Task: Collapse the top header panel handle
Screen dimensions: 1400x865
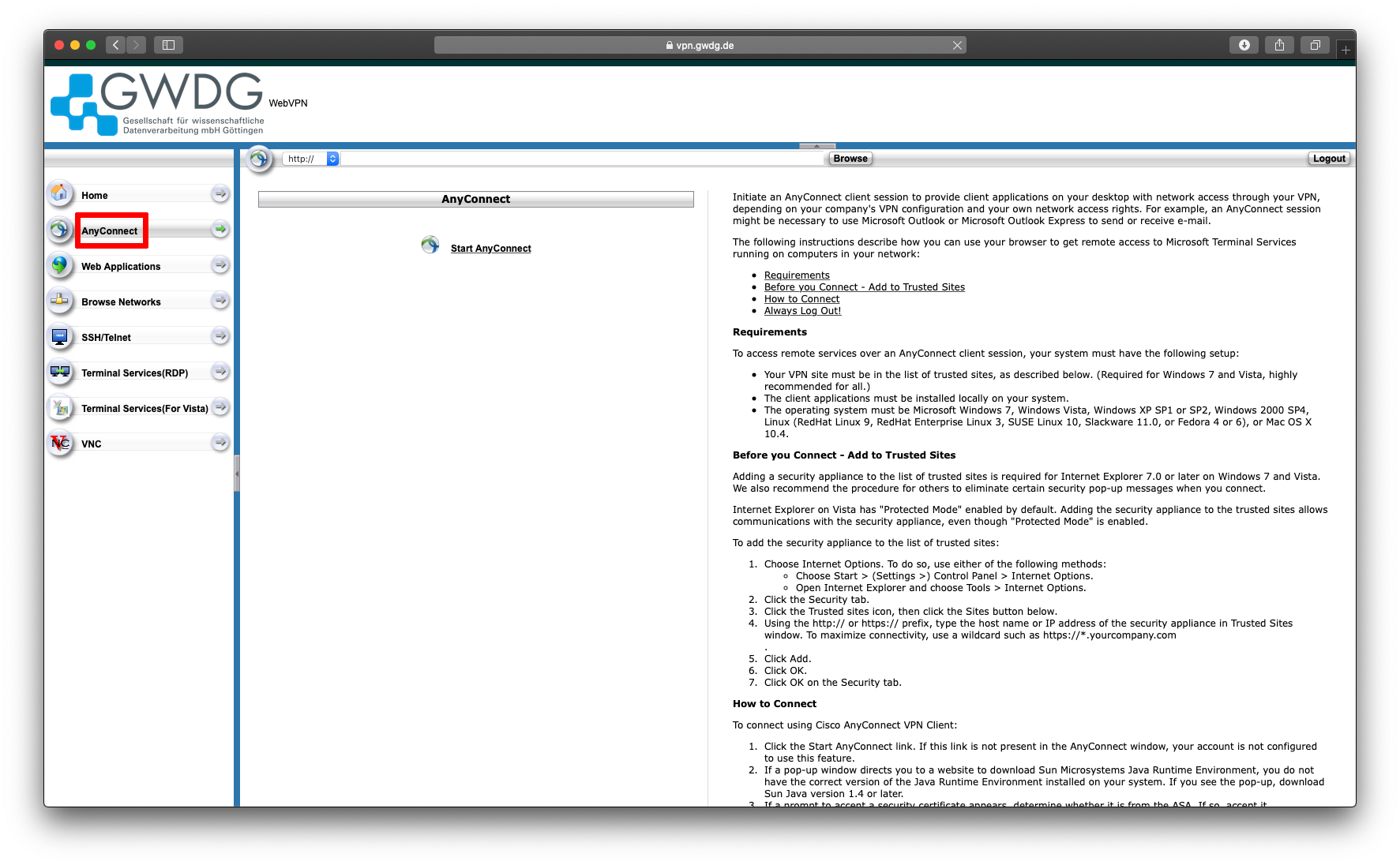Action: pyautogui.click(x=817, y=146)
